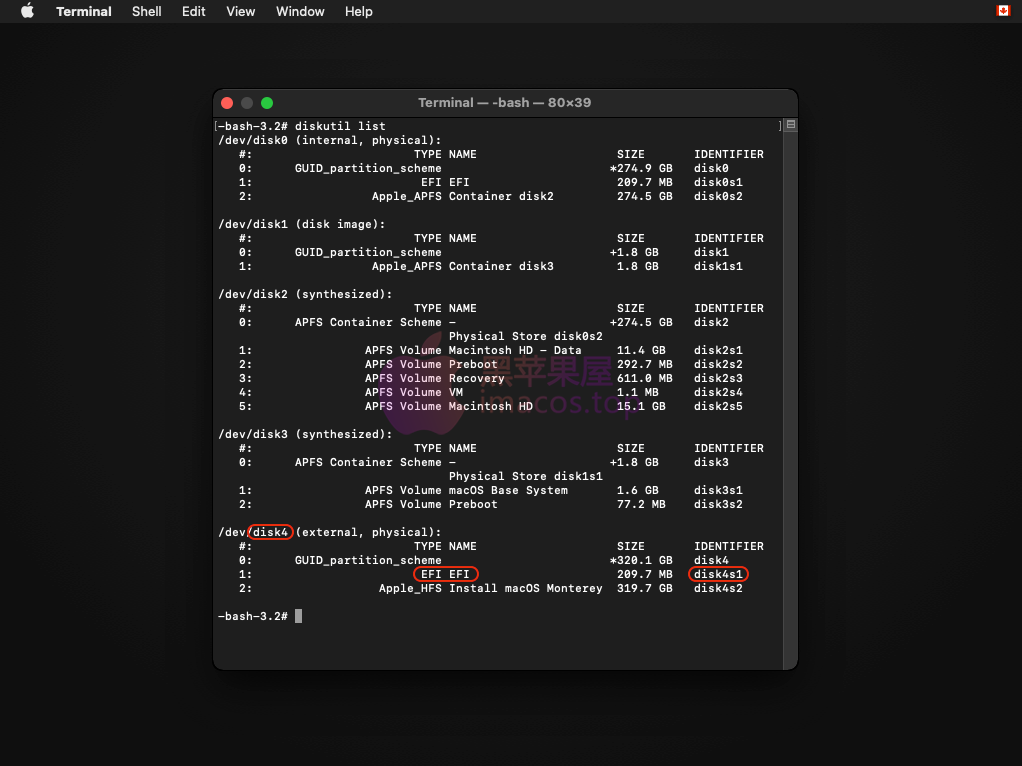Click the "Physical Store disk0s2" line
The image size is (1022, 766).
point(525,336)
